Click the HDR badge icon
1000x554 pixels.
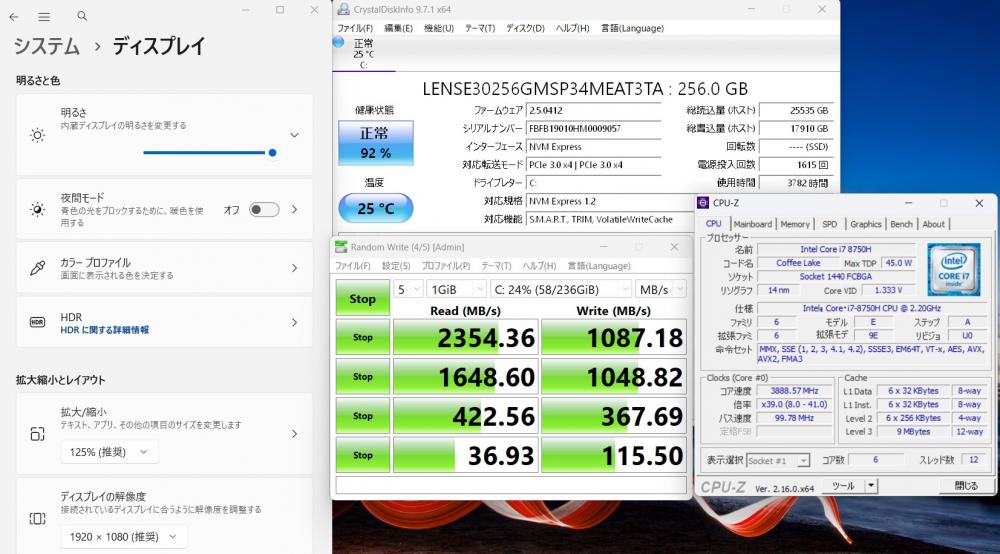(37, 322)
